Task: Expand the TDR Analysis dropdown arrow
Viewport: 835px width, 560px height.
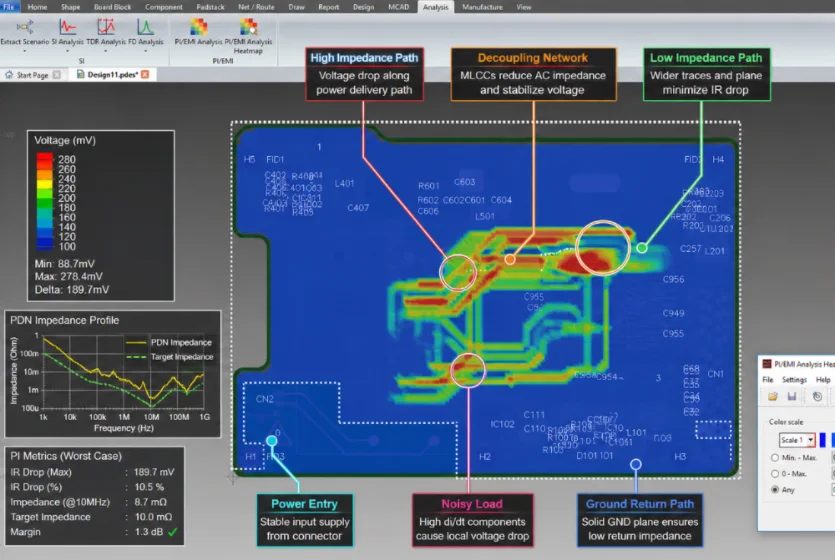Action: [x=106, y=51]
